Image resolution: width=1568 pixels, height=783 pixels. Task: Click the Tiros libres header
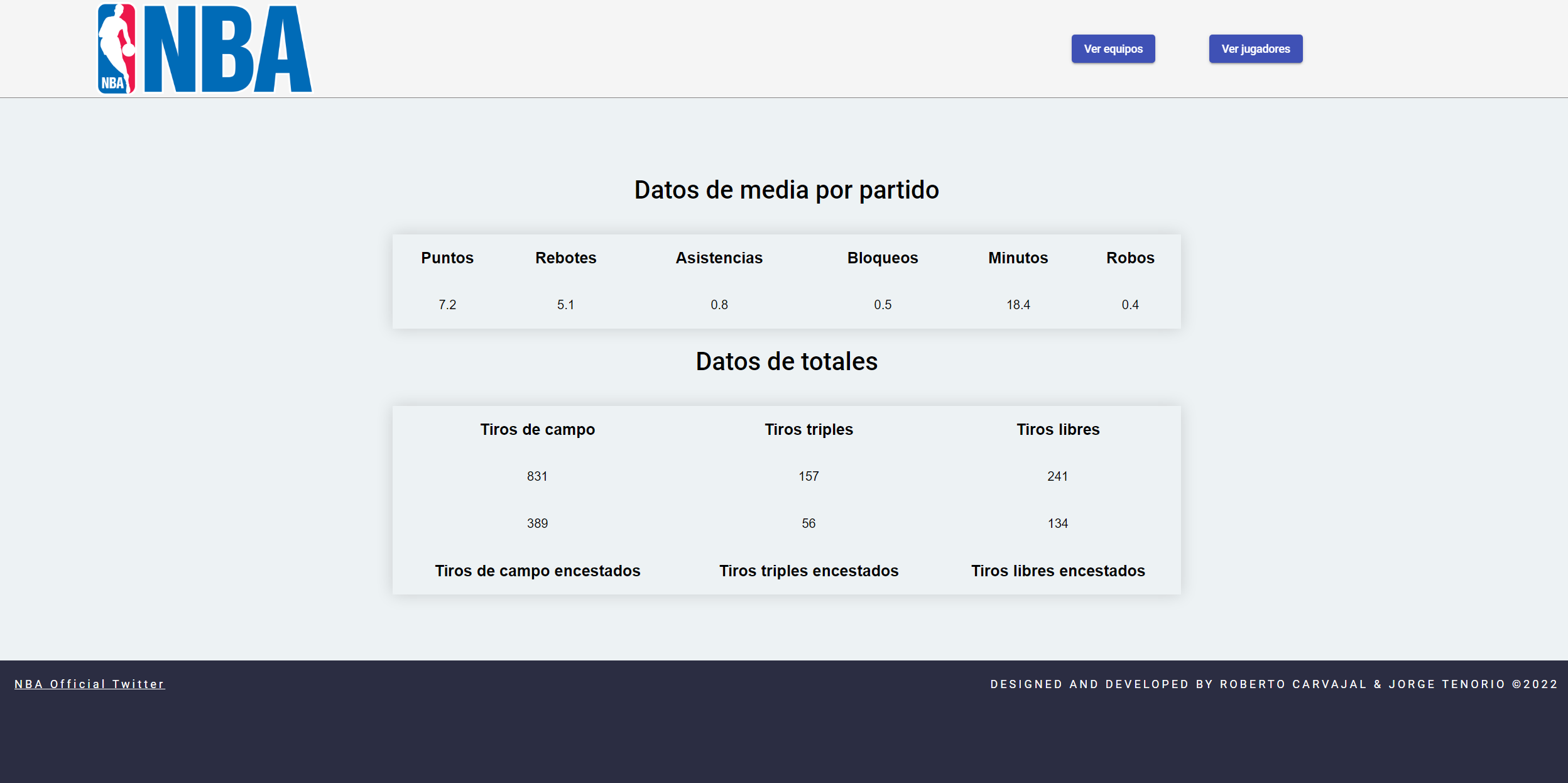[x=1058, y=429]
